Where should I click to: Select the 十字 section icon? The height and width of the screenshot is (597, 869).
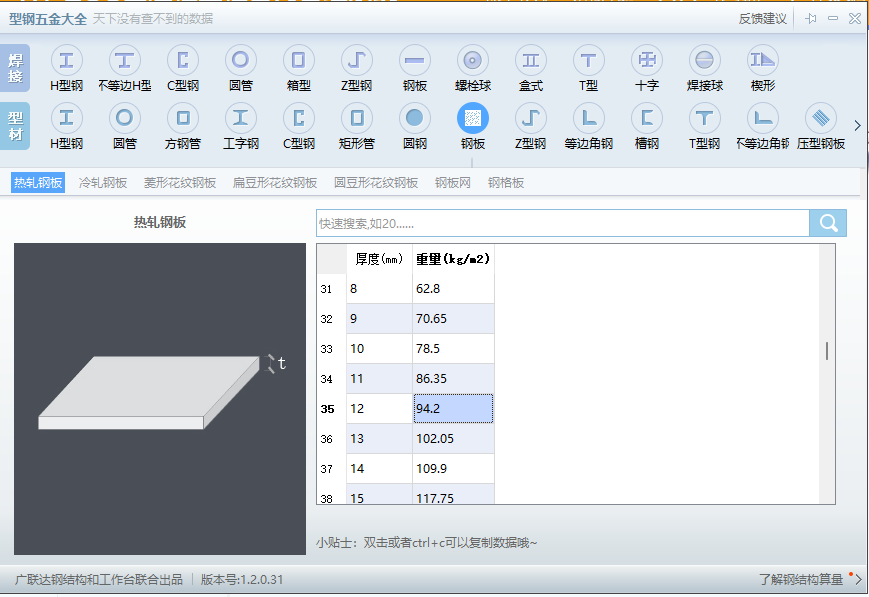click(x=647, y=60)
